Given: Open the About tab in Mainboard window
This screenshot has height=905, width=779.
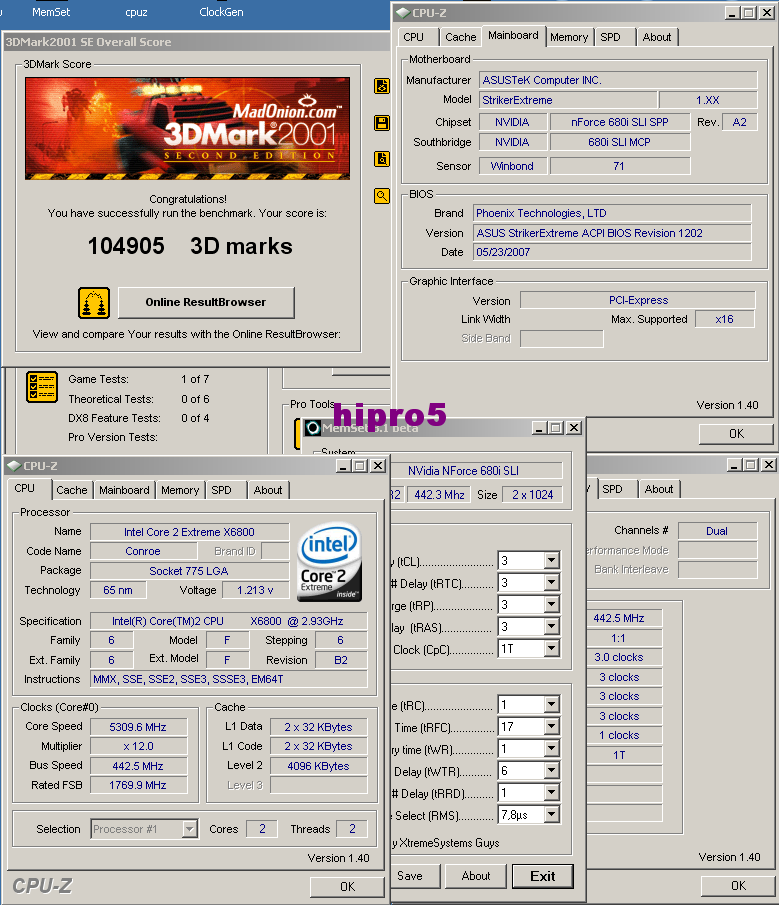Looking at the screenshot, I should point(657,37).
